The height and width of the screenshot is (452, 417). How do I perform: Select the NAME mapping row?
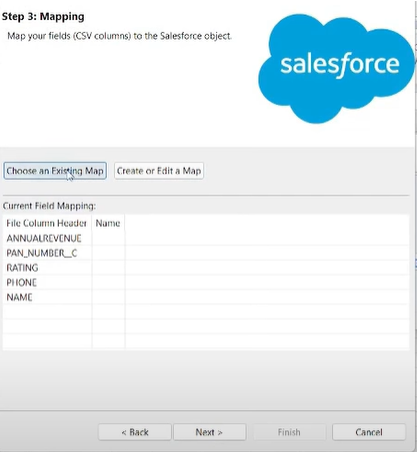[206, 297]
